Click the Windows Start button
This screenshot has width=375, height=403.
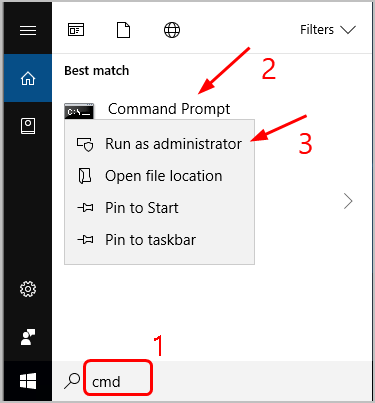coord(28,381)
